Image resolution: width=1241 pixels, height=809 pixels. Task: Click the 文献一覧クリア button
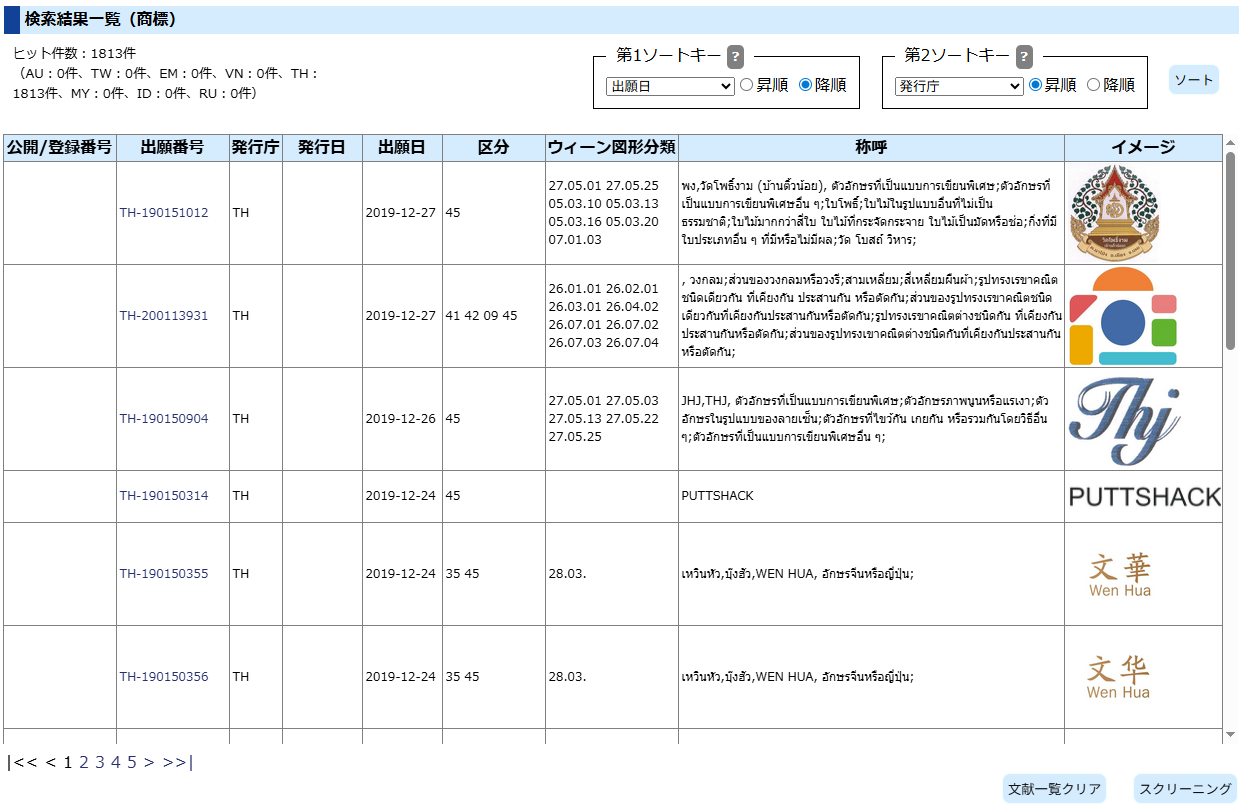click(1054, 789)
